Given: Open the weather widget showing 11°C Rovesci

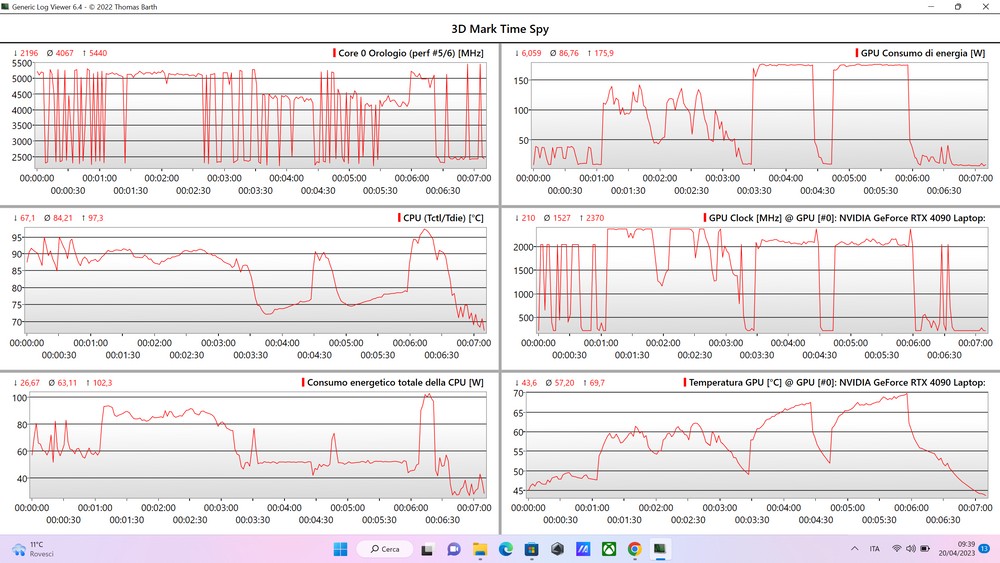Looking at the screenshot, I should 33,549.
